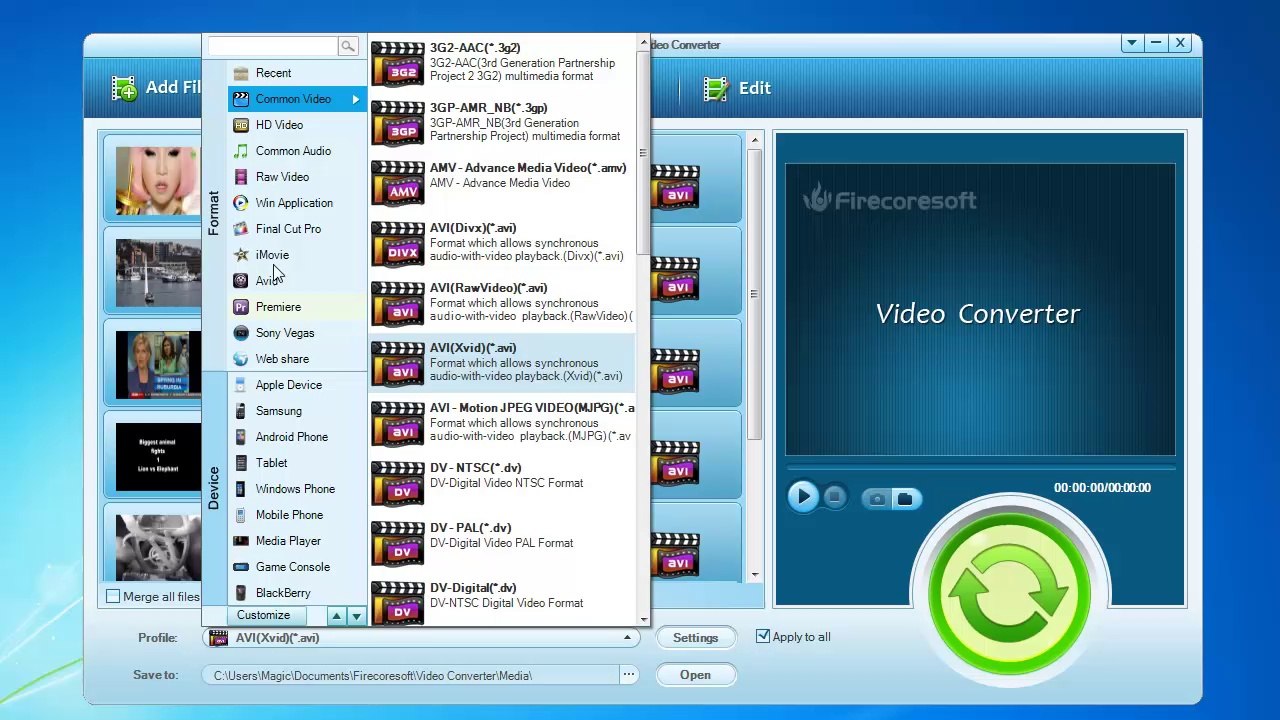Click the AVI Motion JPEG format icon
This screenshot has height=720, width=1280.
point(398,424)
